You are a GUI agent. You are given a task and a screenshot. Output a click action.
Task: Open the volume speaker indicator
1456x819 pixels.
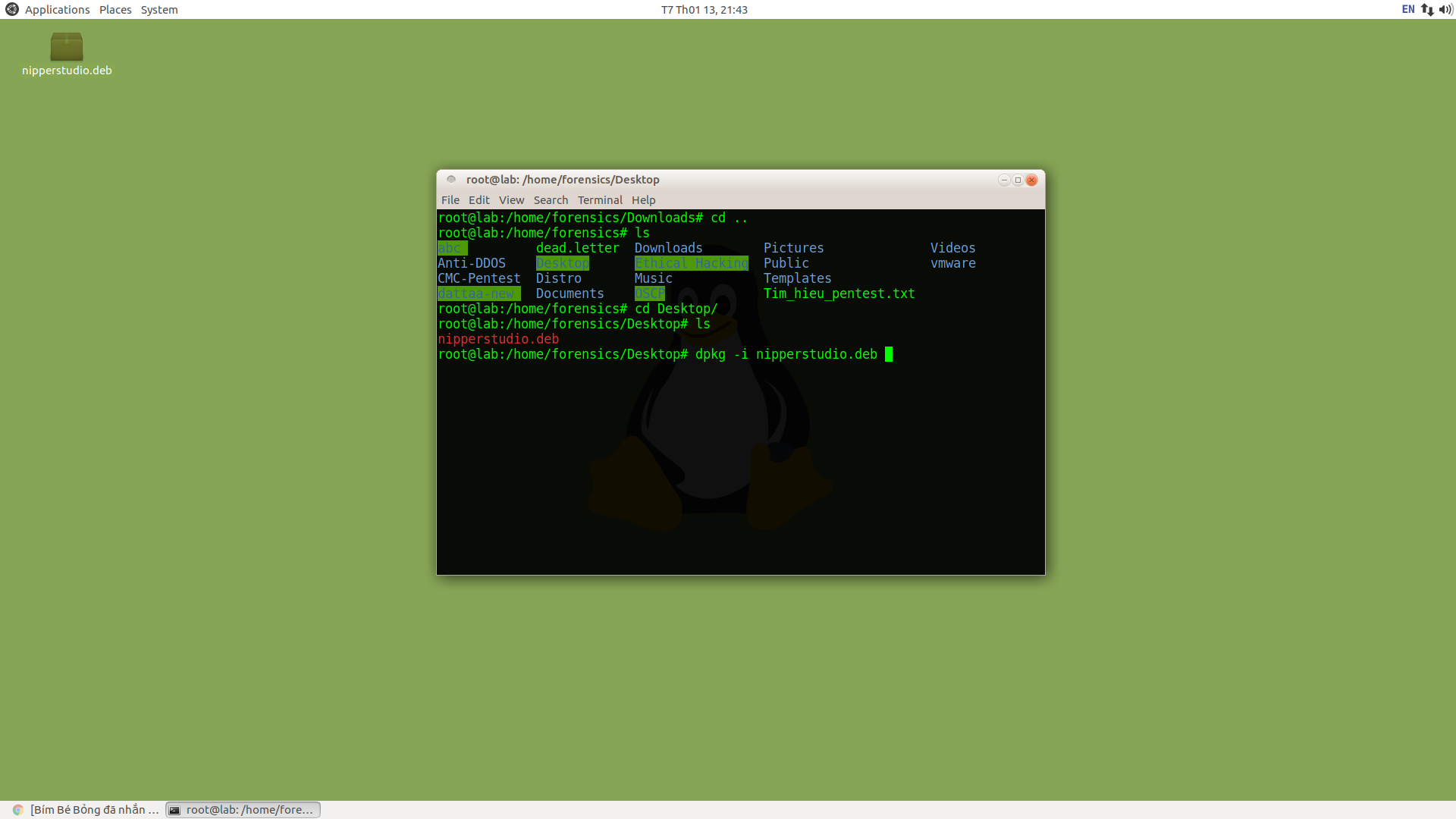pyautogui.click(x=1445, y=9)
